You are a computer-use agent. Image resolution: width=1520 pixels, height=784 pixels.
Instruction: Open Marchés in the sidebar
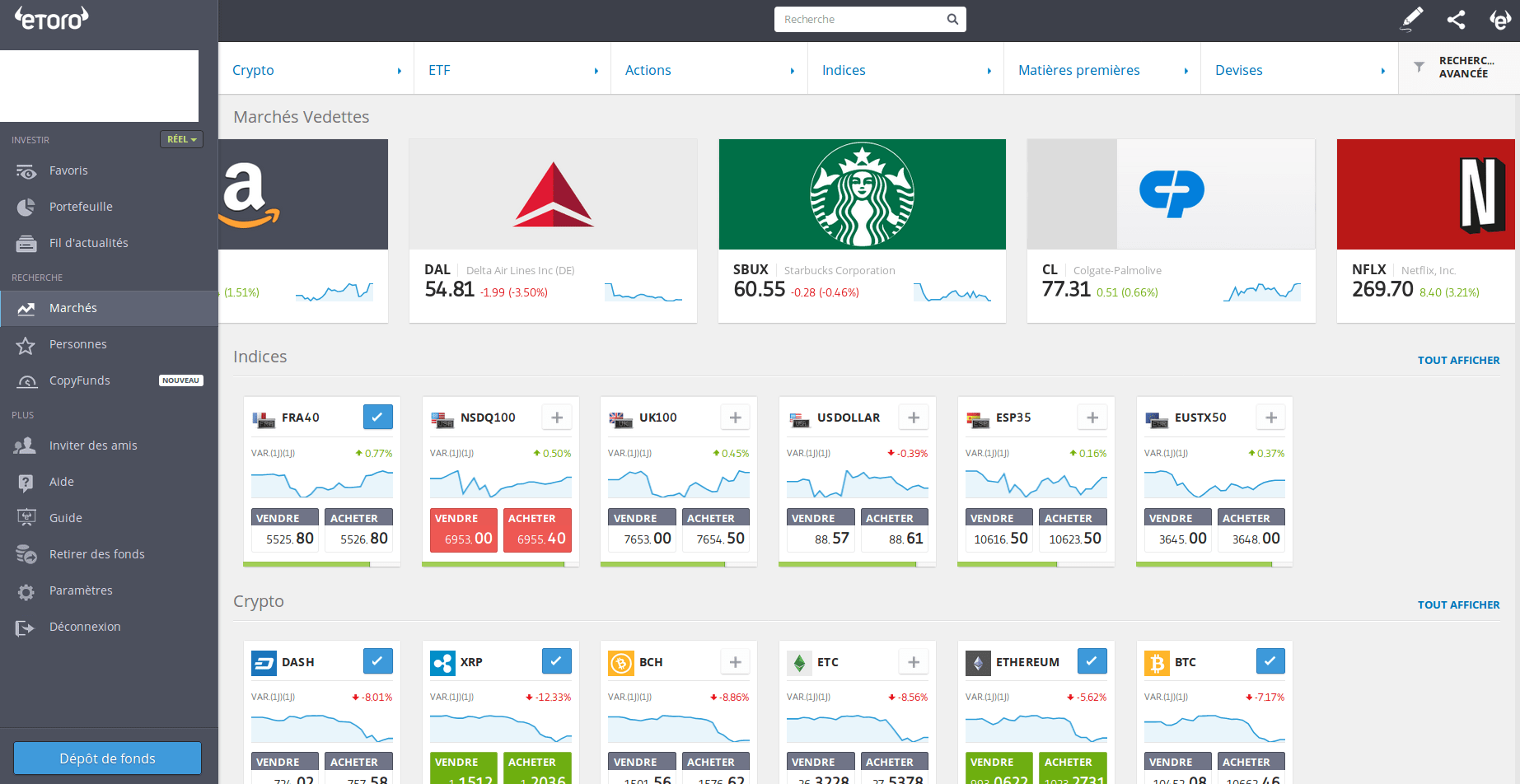[x=109, y=308]
